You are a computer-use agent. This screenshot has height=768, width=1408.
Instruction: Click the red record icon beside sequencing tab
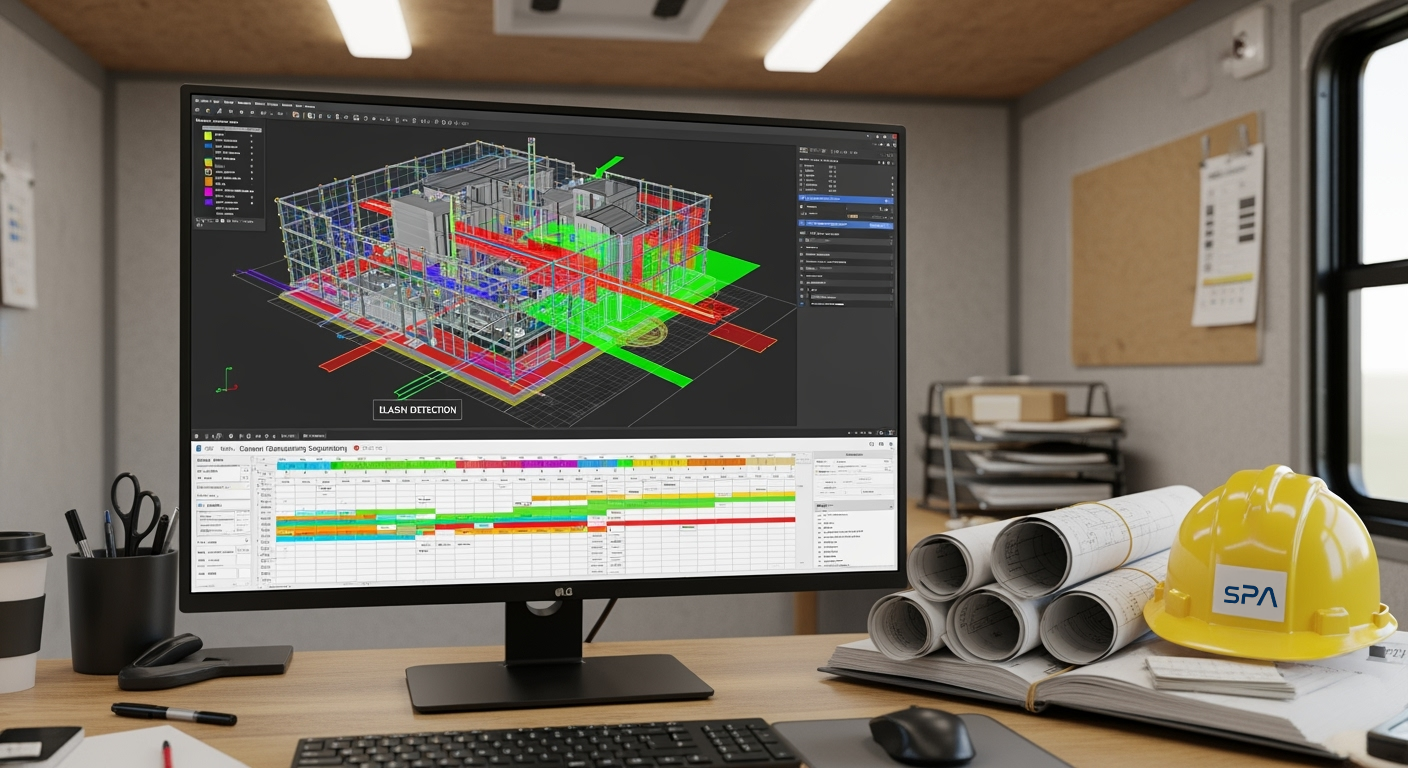click(x=356, y=449)
